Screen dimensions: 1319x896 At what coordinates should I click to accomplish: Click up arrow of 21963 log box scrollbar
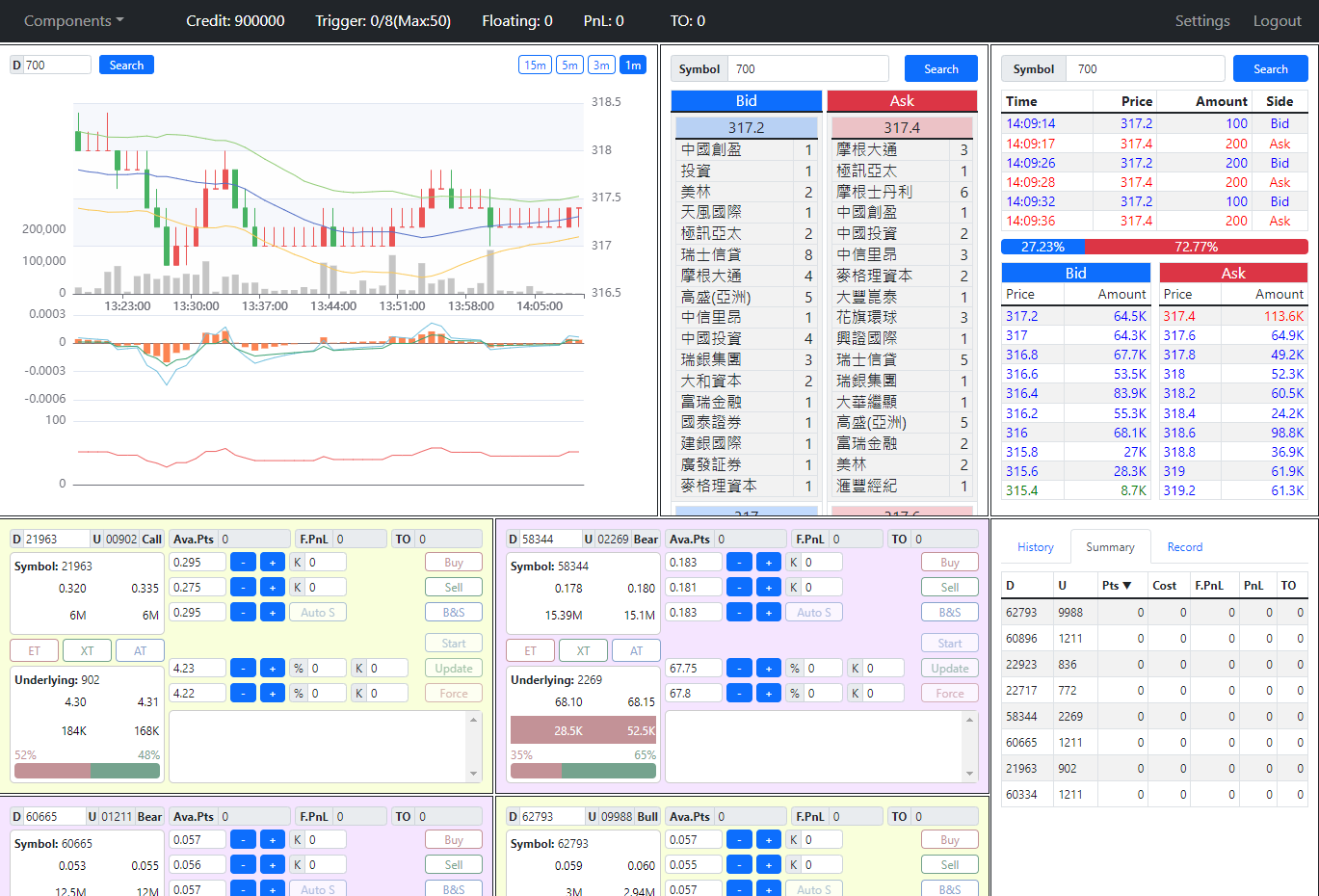(x=473, y=720)
